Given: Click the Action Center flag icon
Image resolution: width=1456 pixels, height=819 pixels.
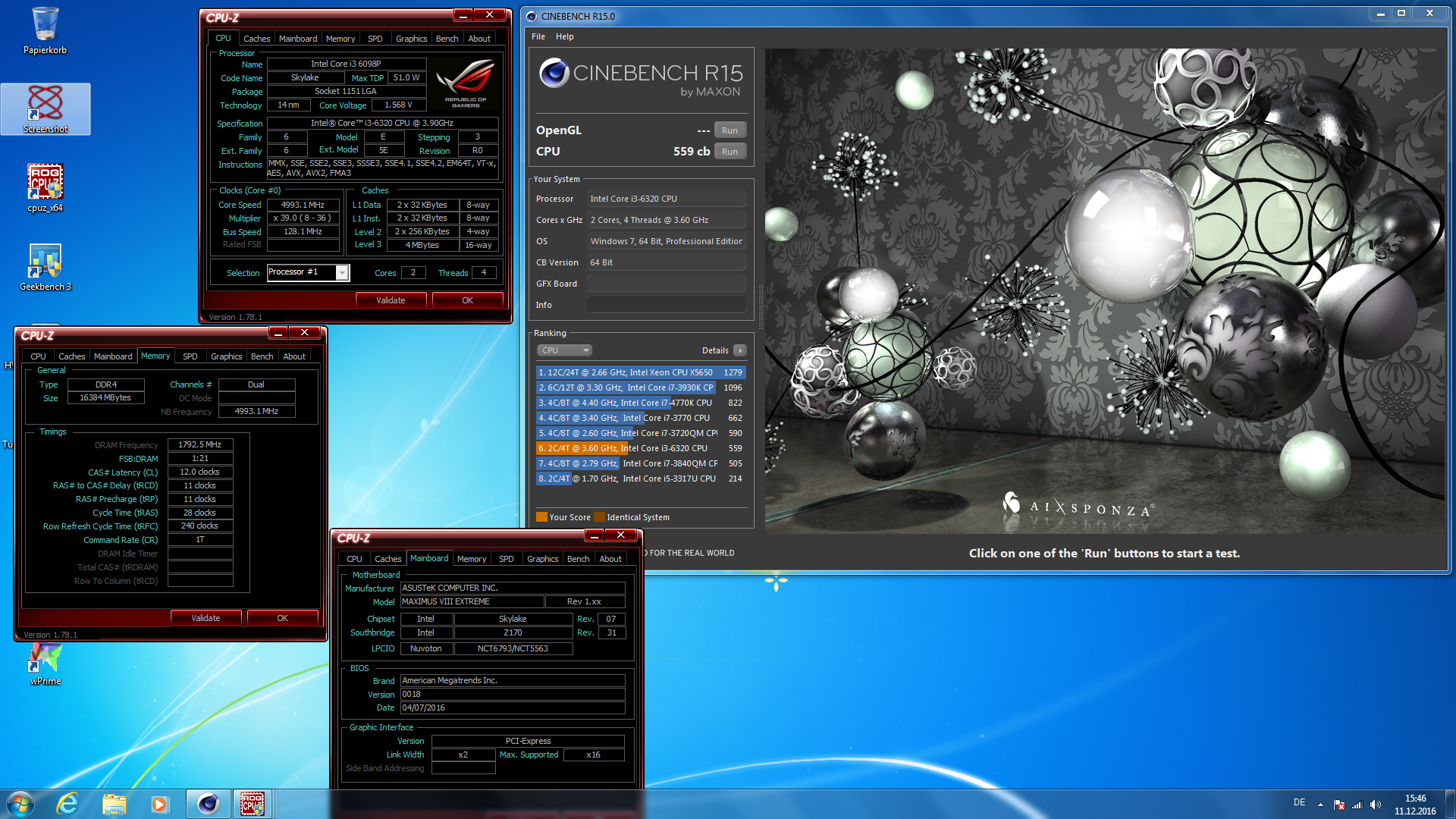Looking at the screenshot, I should 1339,805.
